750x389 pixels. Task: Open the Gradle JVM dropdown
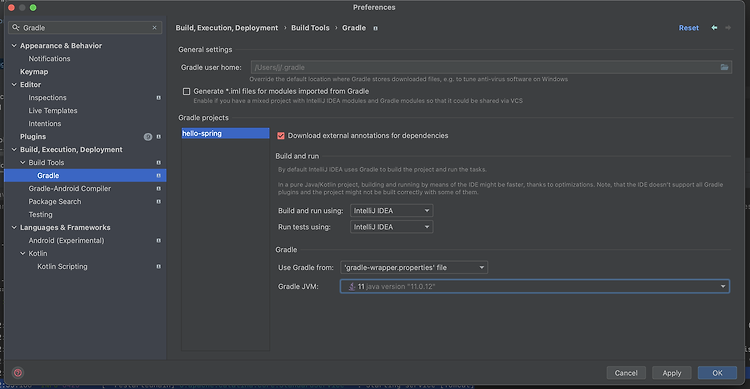(535, 287)
